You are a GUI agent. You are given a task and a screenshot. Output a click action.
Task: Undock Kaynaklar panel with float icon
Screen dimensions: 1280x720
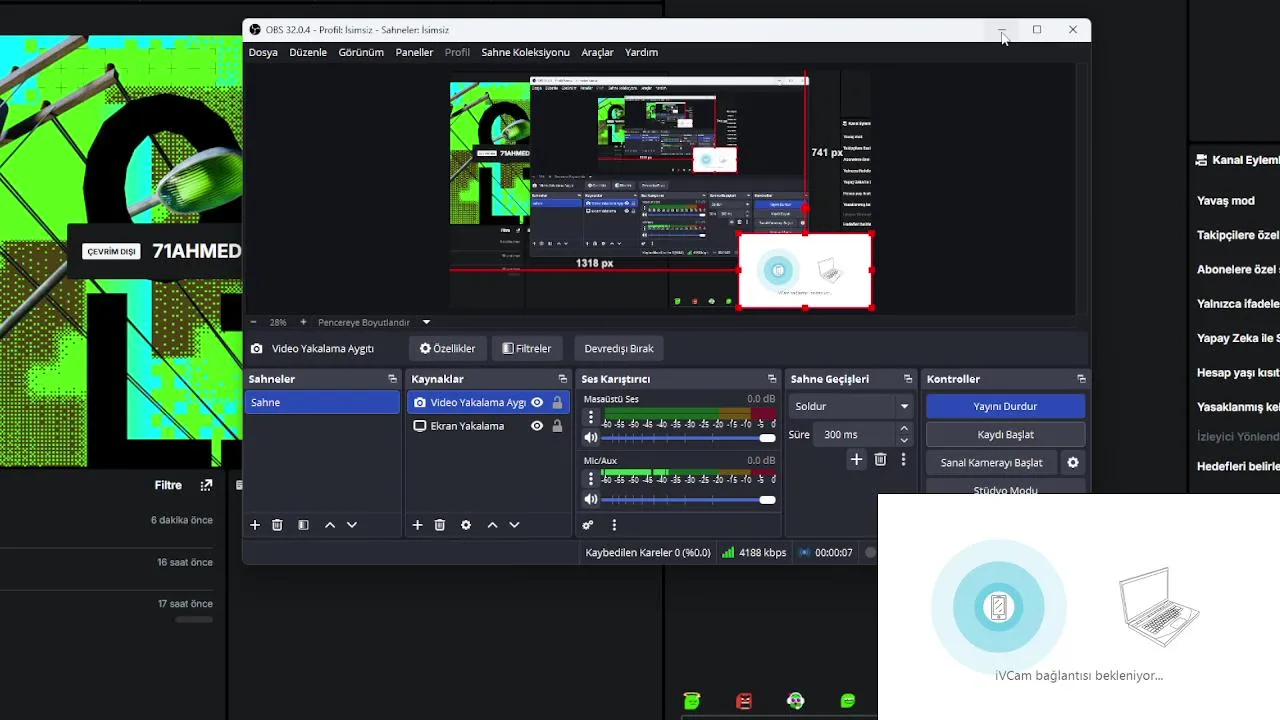[x=562, y=379]
